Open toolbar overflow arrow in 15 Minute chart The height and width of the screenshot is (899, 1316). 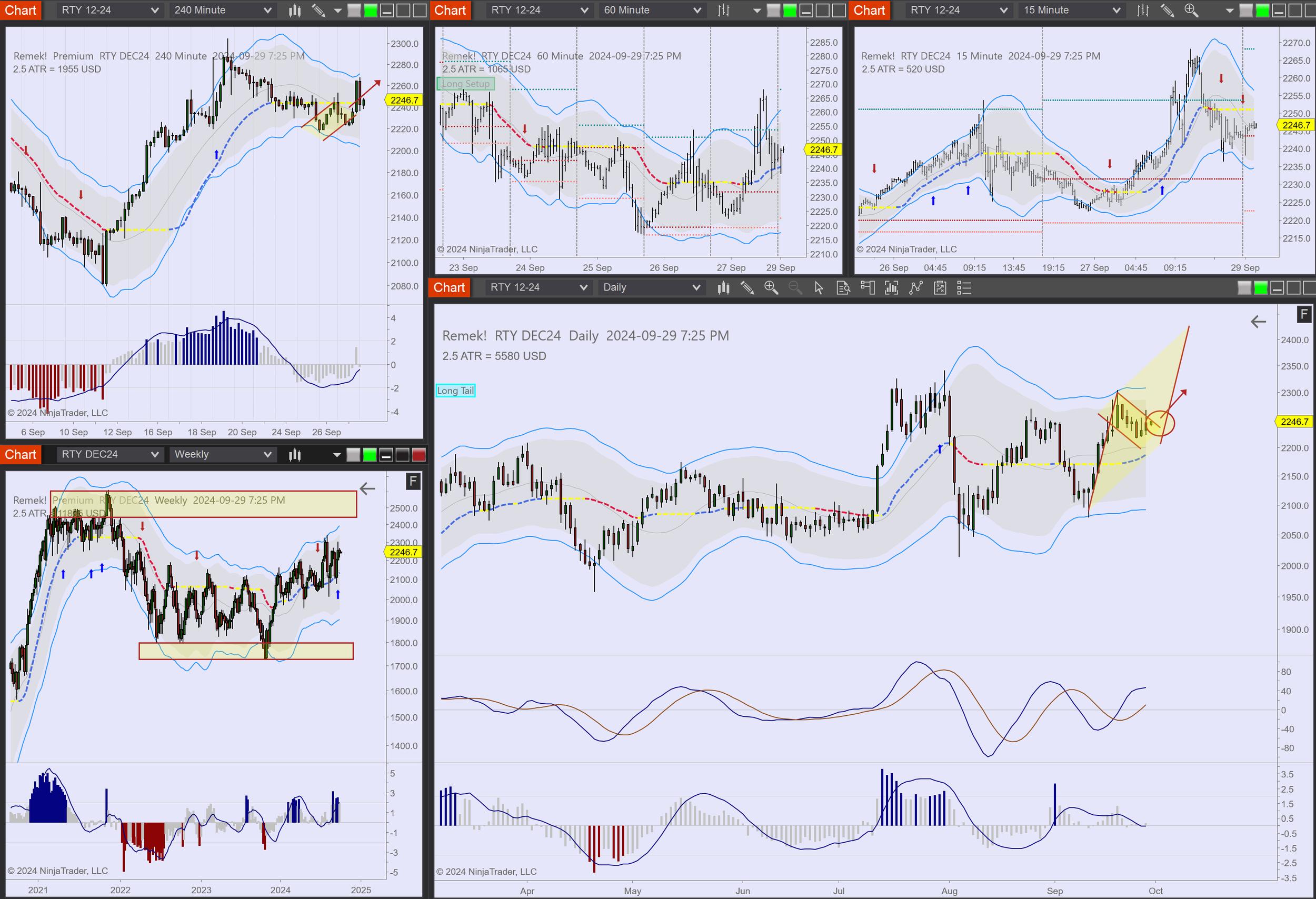(1229, 10)
